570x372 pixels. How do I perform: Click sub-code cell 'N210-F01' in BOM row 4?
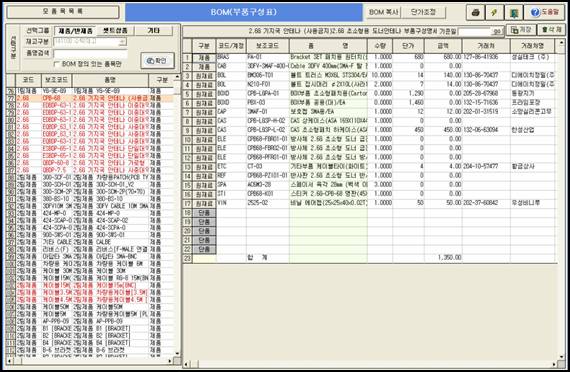click(x=268, y=85)
